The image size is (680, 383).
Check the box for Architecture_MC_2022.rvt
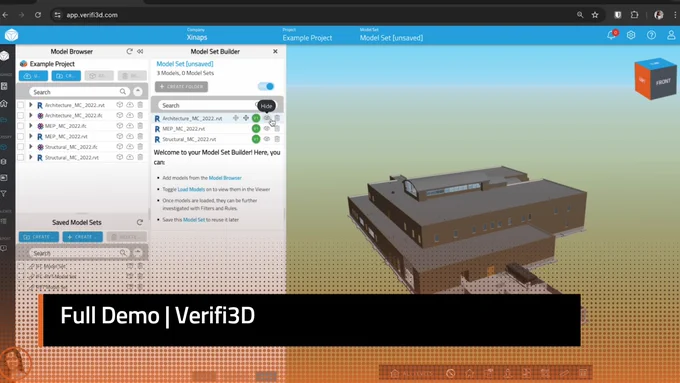(x=20, y=105)
